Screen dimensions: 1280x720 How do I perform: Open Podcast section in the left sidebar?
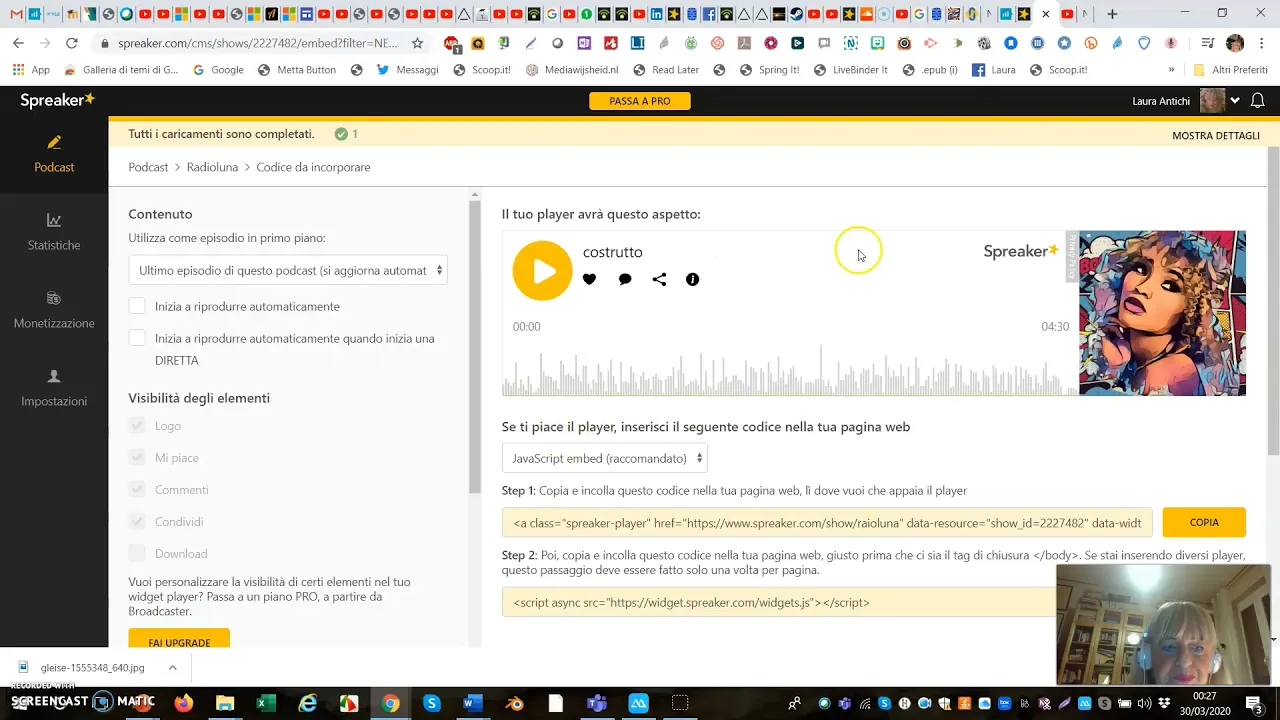point(54,154)
